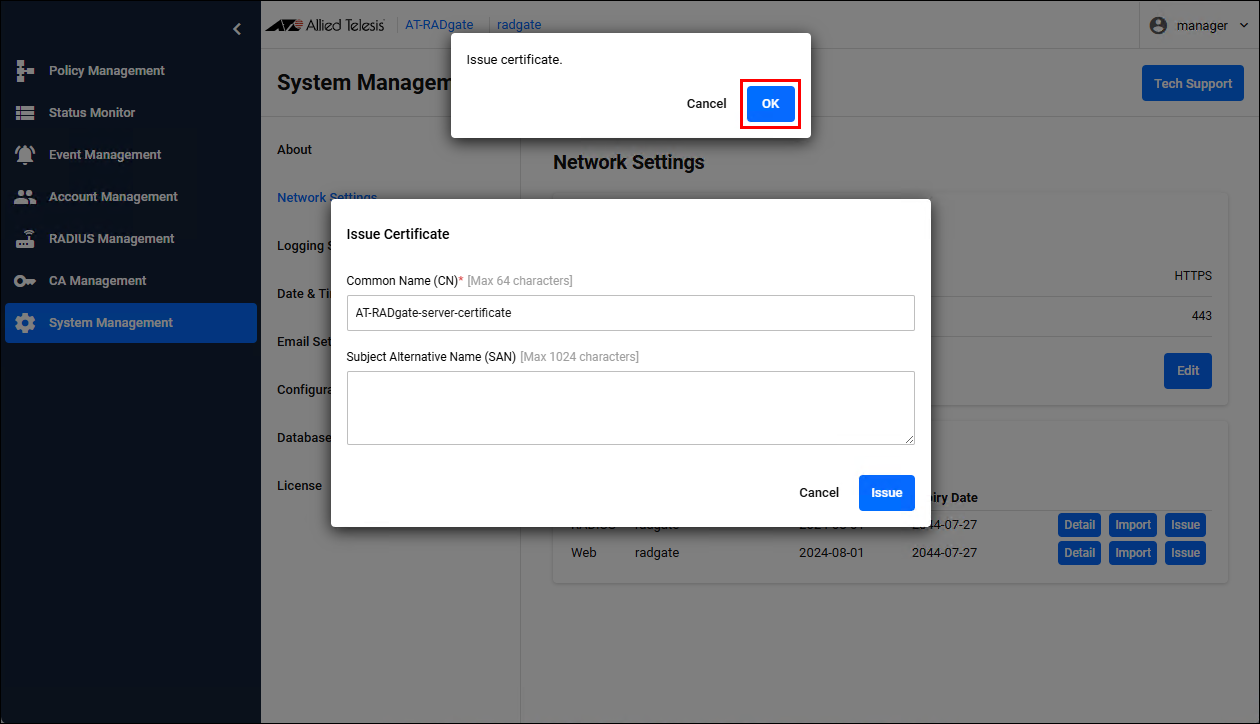
Task: Click the Web row date 2024-08-01
Action: 831,553
